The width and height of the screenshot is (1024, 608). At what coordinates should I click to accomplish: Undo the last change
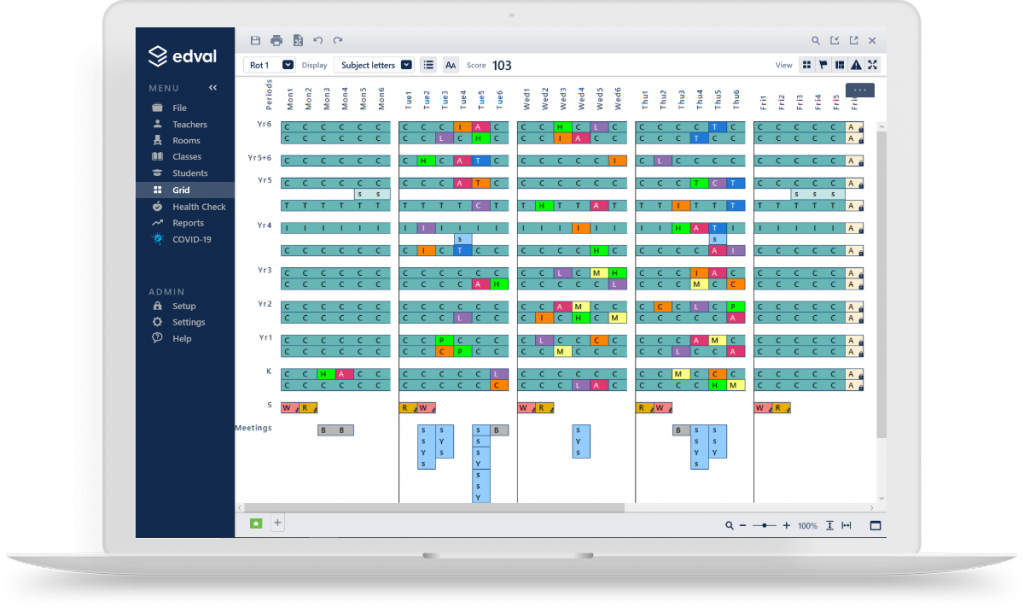click(x=318, y=40)
